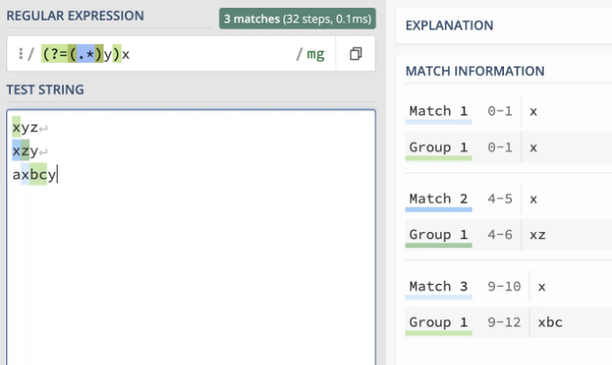The height and width of the screenshot is (365, 612).
Task: Place cursor after xyz on first line
Action: pyautogui.click(x=38, y=128)
